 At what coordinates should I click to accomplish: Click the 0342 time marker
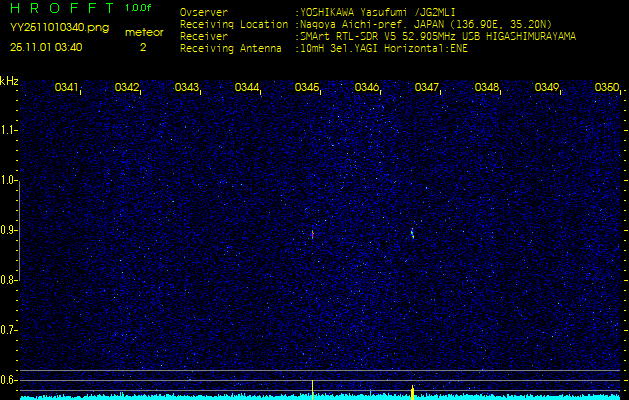click(x=127, y=87)
